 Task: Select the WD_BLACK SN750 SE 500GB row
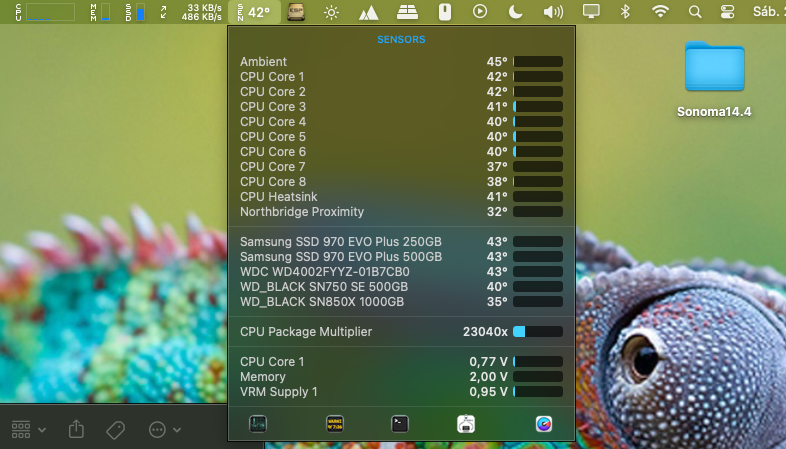(x=401, y=287)
